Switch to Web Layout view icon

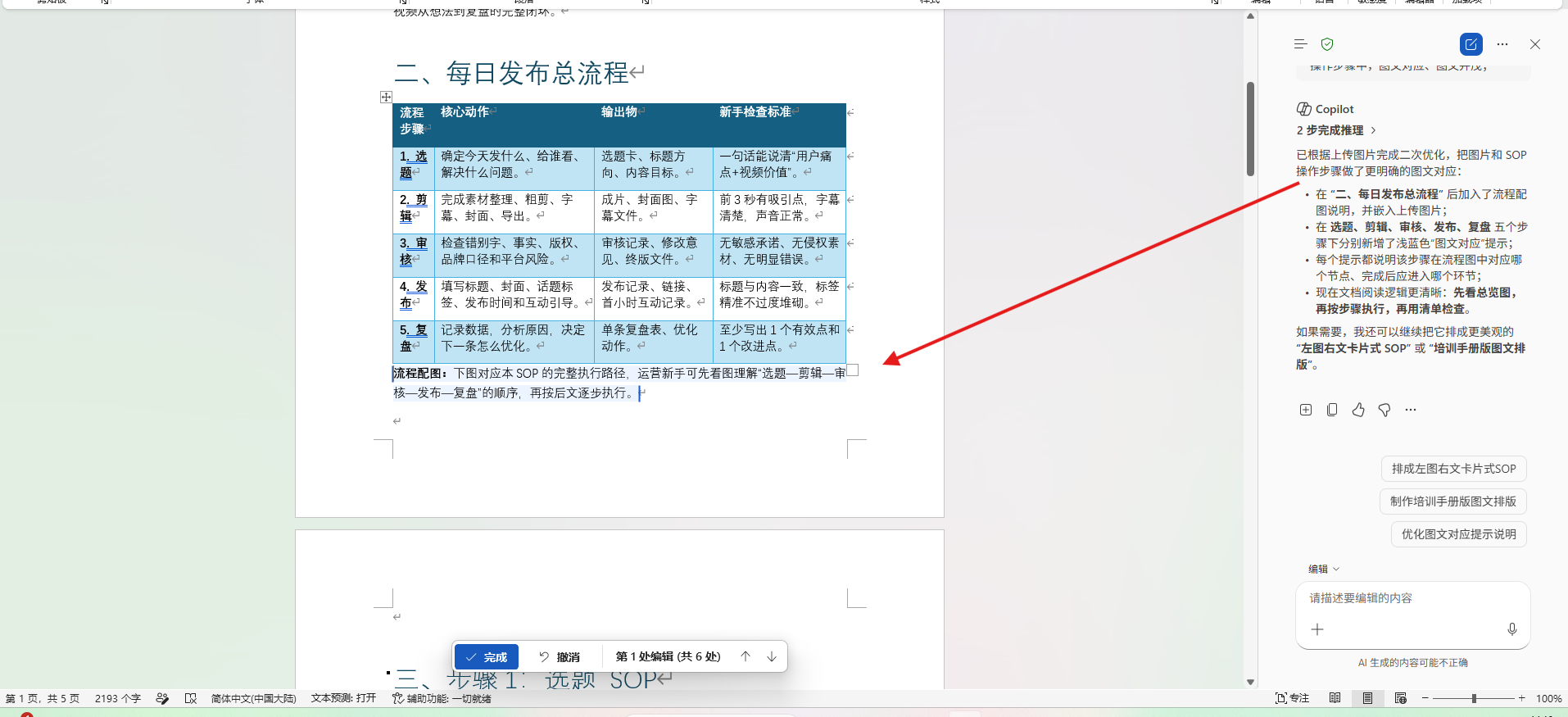pos(1400,698)
